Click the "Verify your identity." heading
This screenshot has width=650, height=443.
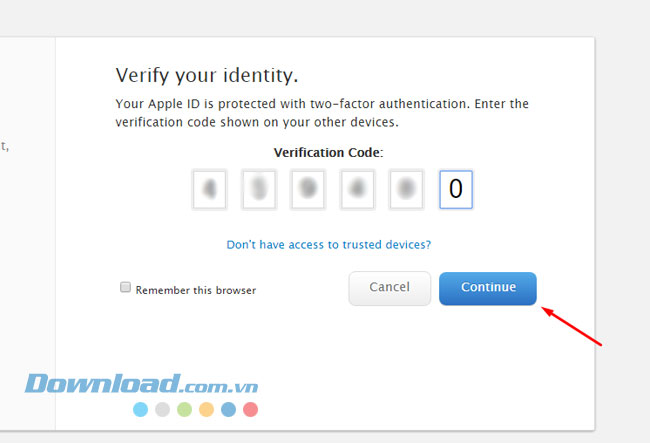(208, 75)
